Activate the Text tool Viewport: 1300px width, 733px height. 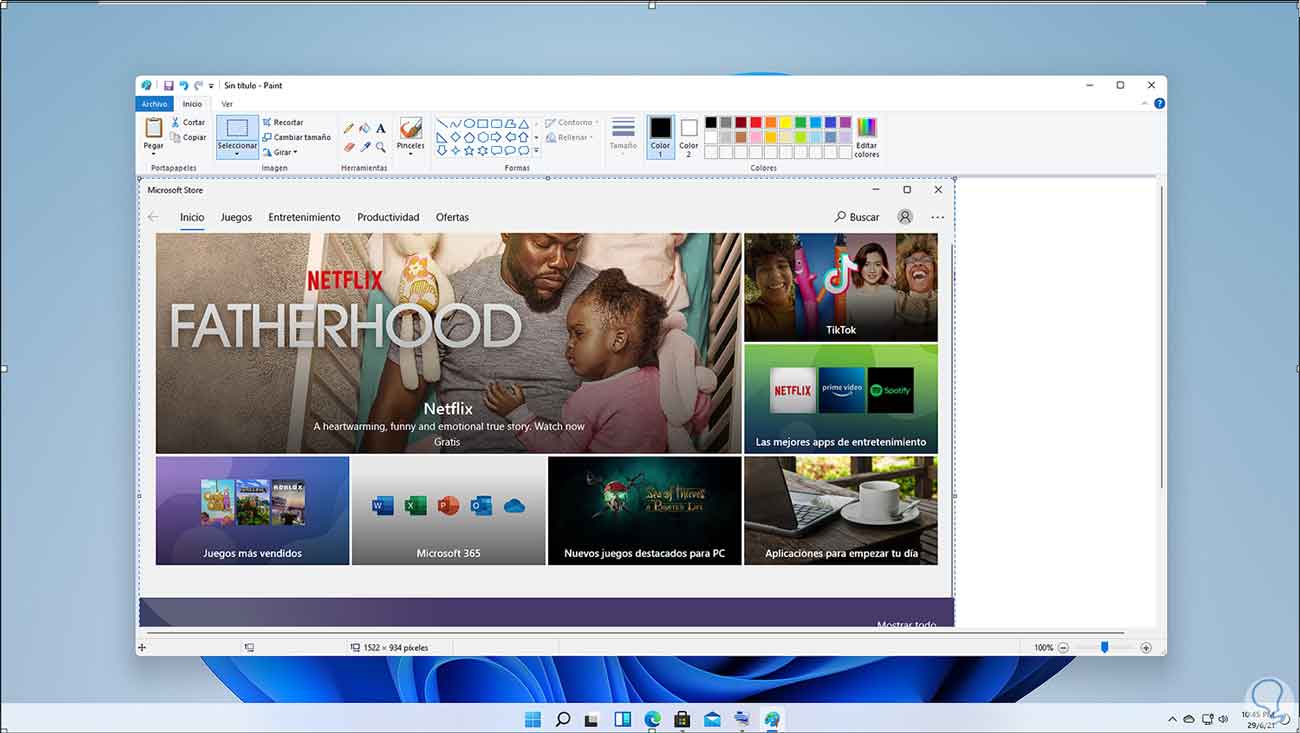coord(381,128)
